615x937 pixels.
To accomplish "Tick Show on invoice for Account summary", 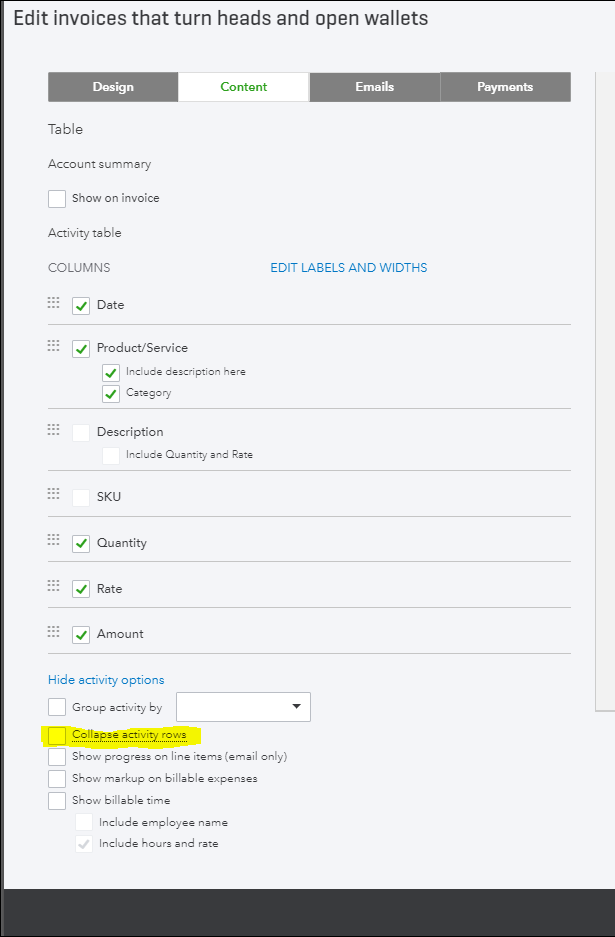I will (57, 198).
